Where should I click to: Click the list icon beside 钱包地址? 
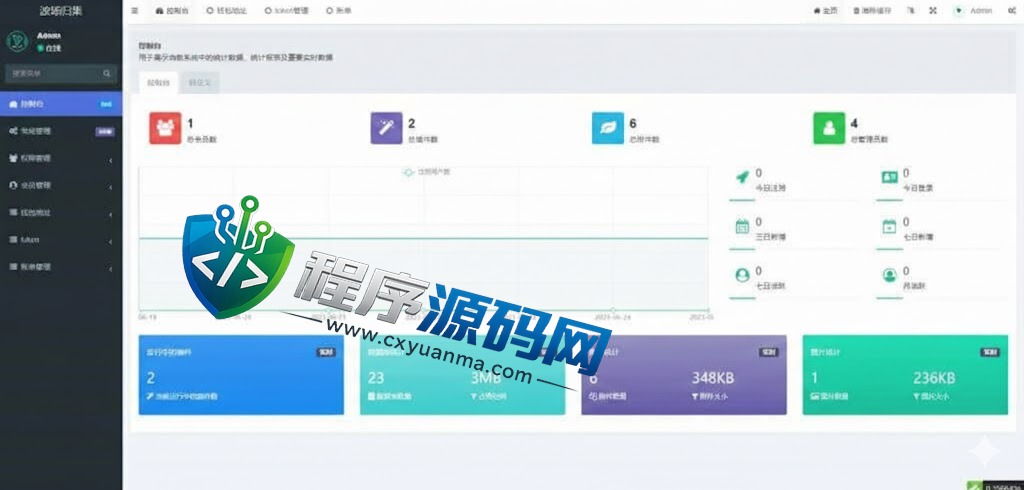pyautogui.click(x=13, y=213)
